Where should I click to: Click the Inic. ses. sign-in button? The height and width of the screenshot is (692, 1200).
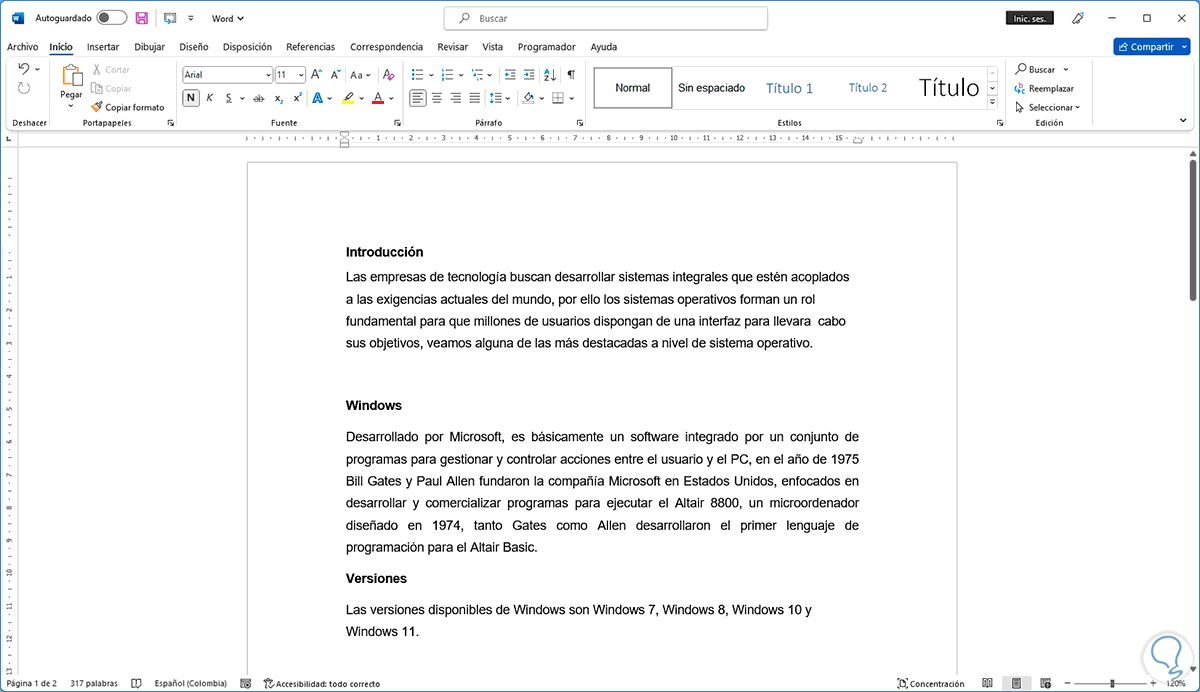point(1029,18)
